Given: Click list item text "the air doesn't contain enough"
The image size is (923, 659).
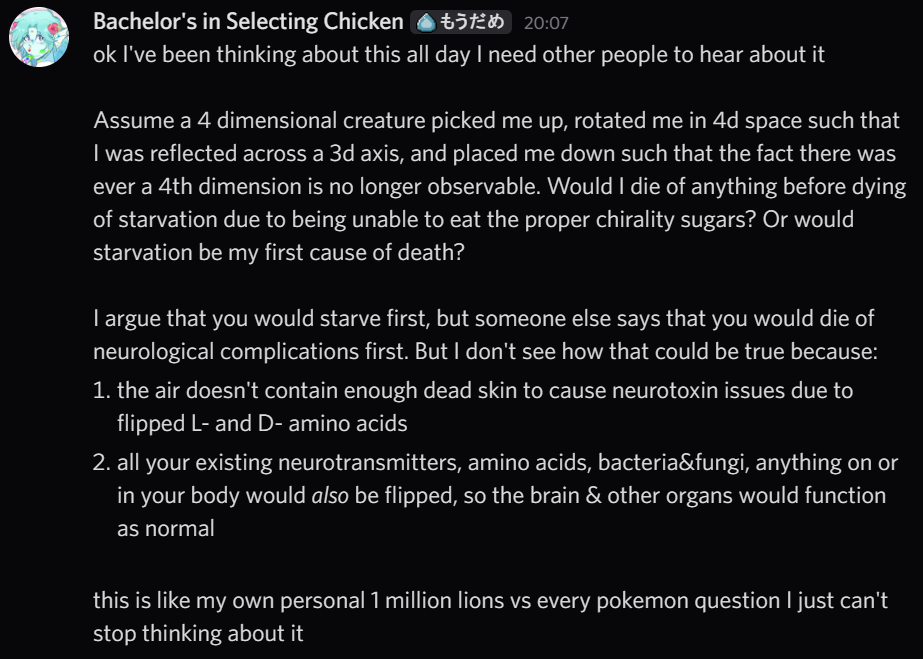Looking at the screenshot, I should tap(485, 390).
